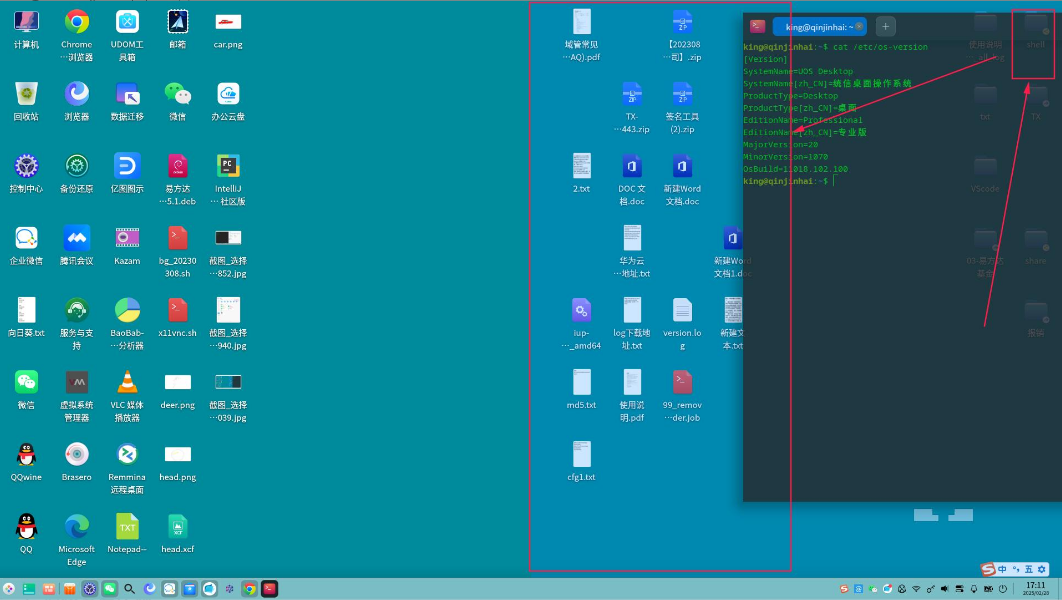
Task: Click the launcher button in the taskbar
Action: [9, 589]
